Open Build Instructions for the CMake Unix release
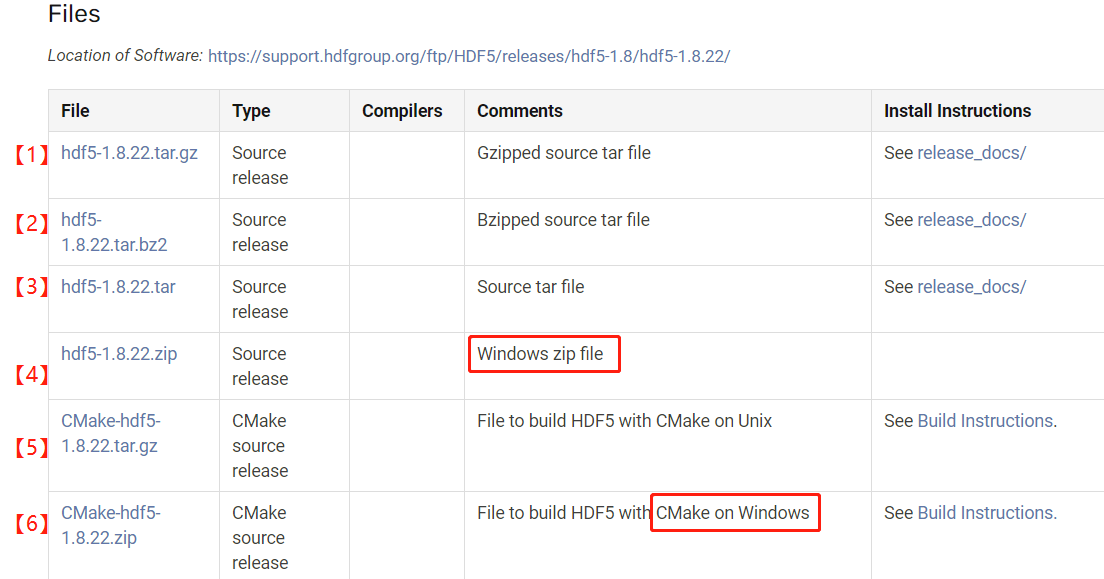1104x579 pixels. point(985,420)
